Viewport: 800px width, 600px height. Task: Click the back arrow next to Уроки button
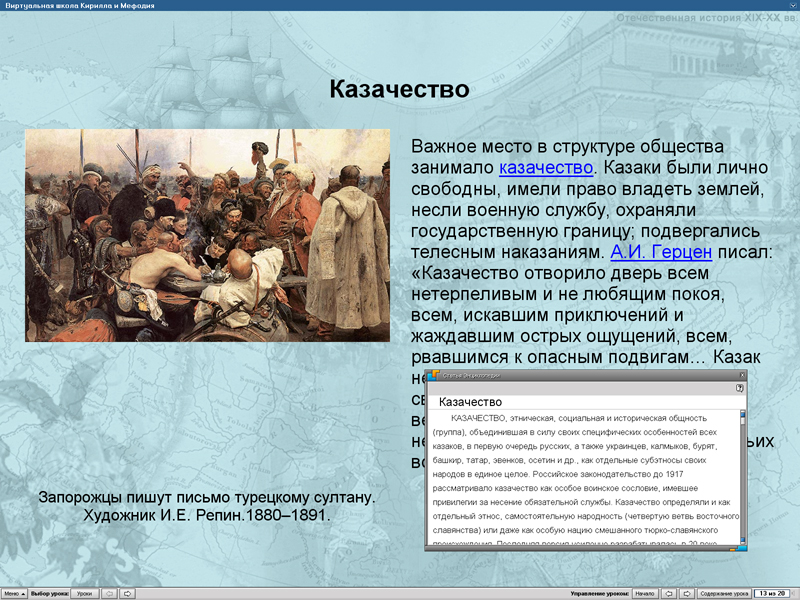tap(108, 592)
